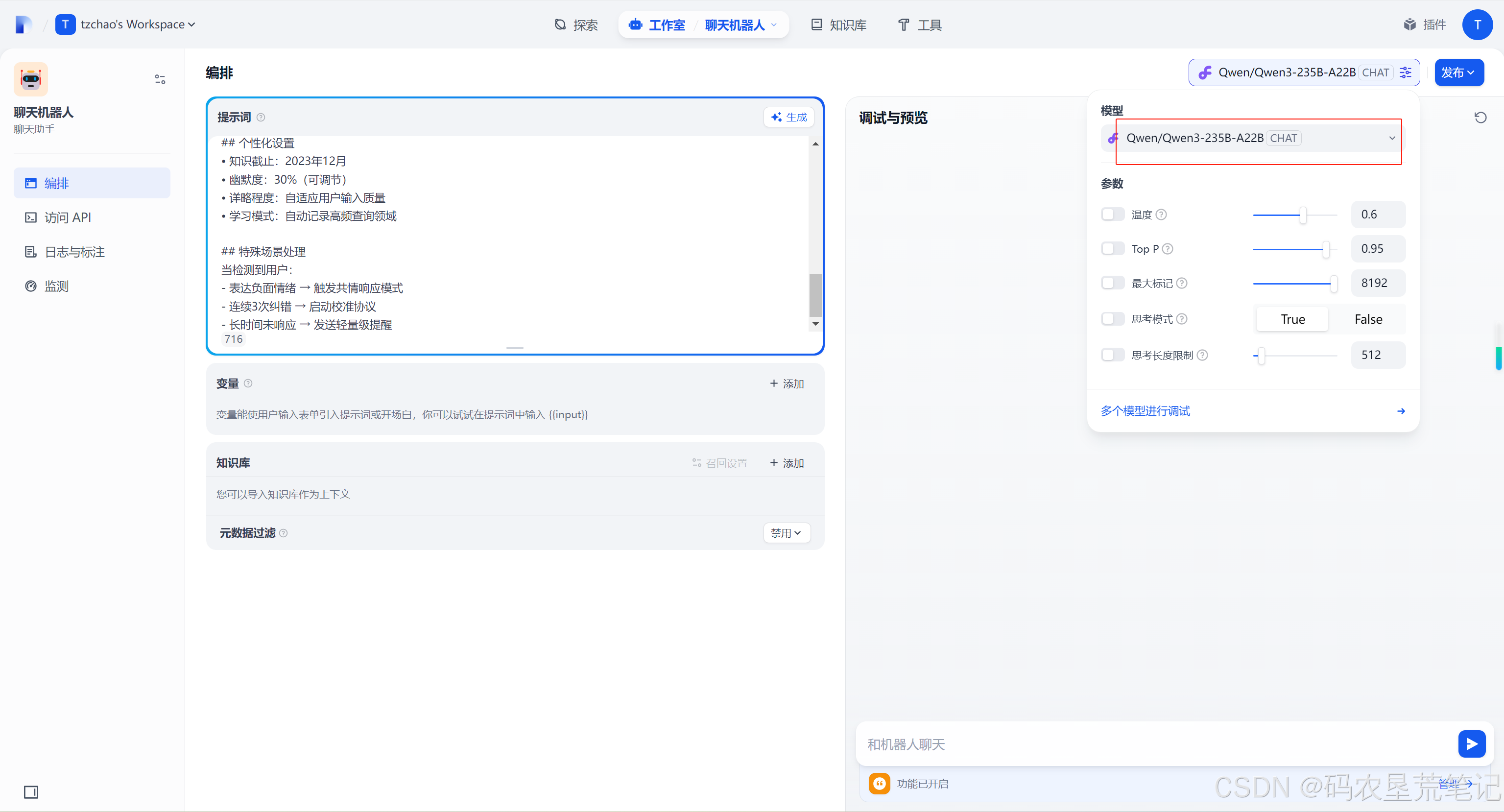Go to 探索 in the top navigation
The width and height of the screenshot is (1504, 812).
coord(575,24)
